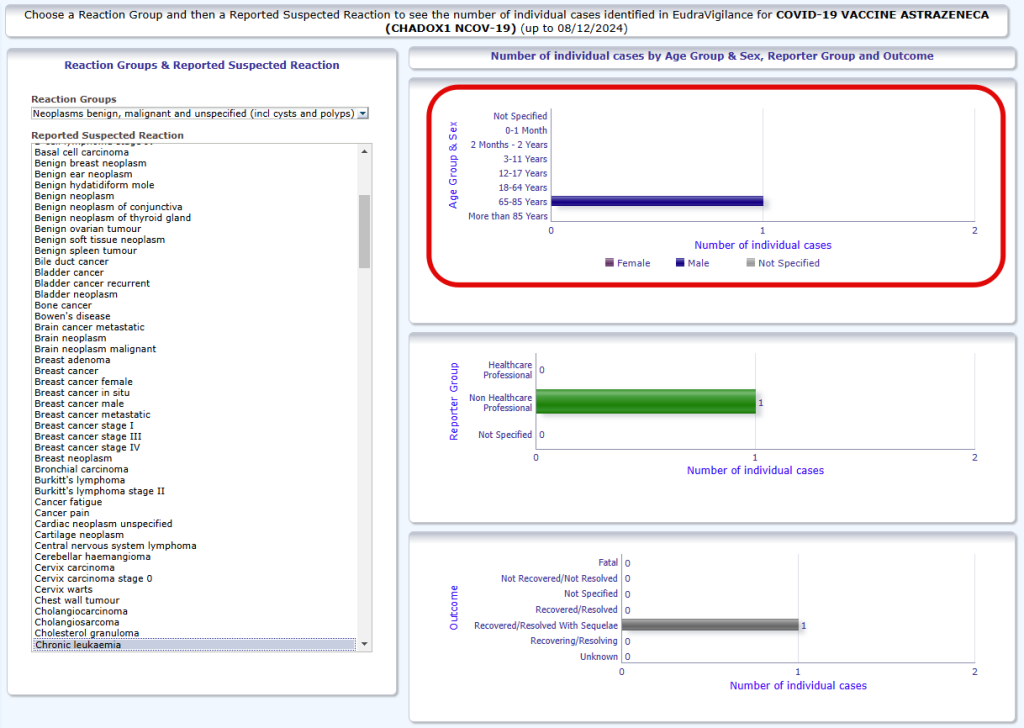This screenshot has width=1024, height=728.
Task: Select Central nervous system lymphoma
Action: pos(115,546)
